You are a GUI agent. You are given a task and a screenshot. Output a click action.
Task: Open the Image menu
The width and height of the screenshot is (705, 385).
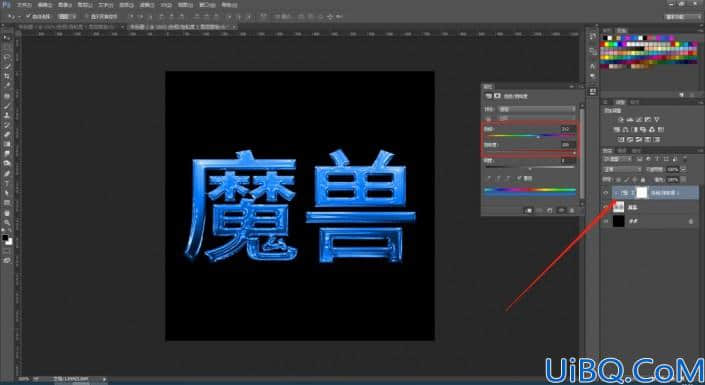pos(65,5)
